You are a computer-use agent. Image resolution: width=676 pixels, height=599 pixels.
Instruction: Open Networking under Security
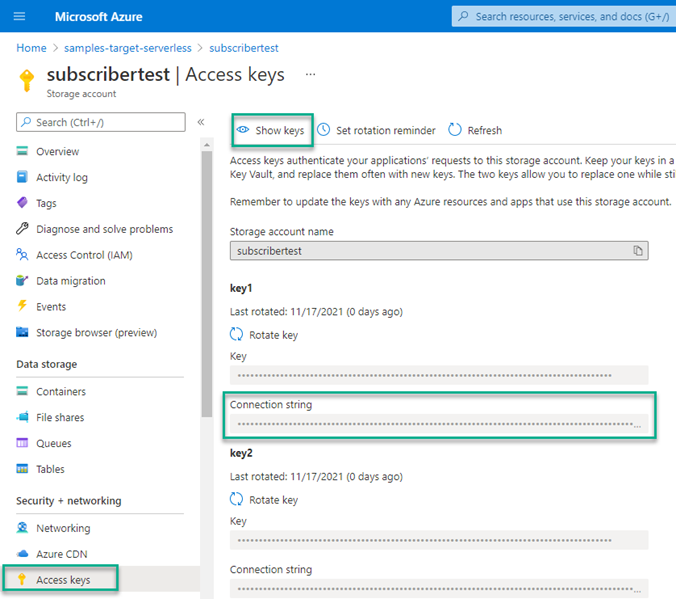(x=63, y=528)
